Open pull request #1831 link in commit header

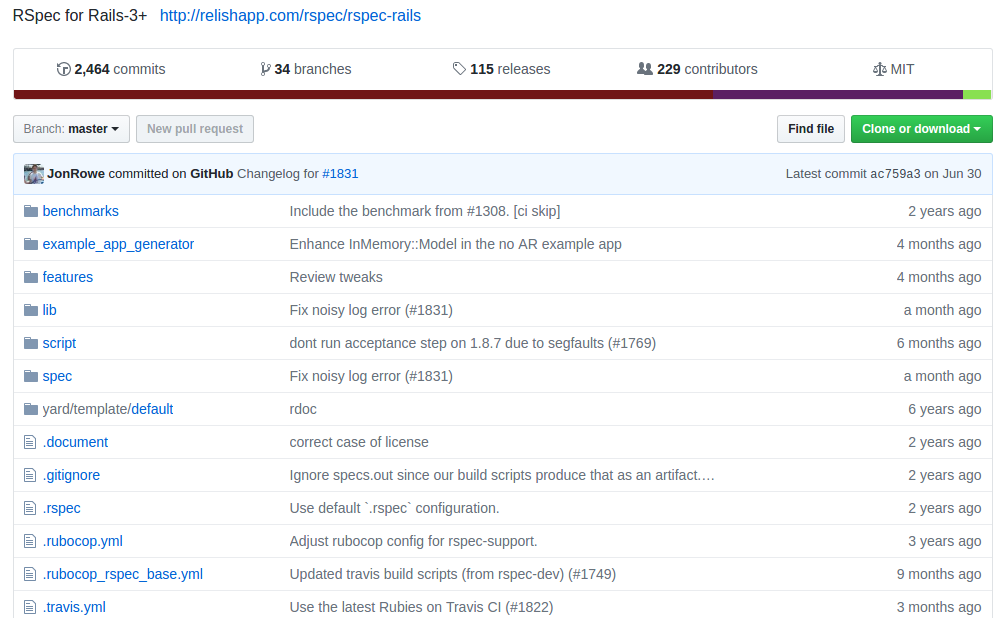click(x=340, y=174)
